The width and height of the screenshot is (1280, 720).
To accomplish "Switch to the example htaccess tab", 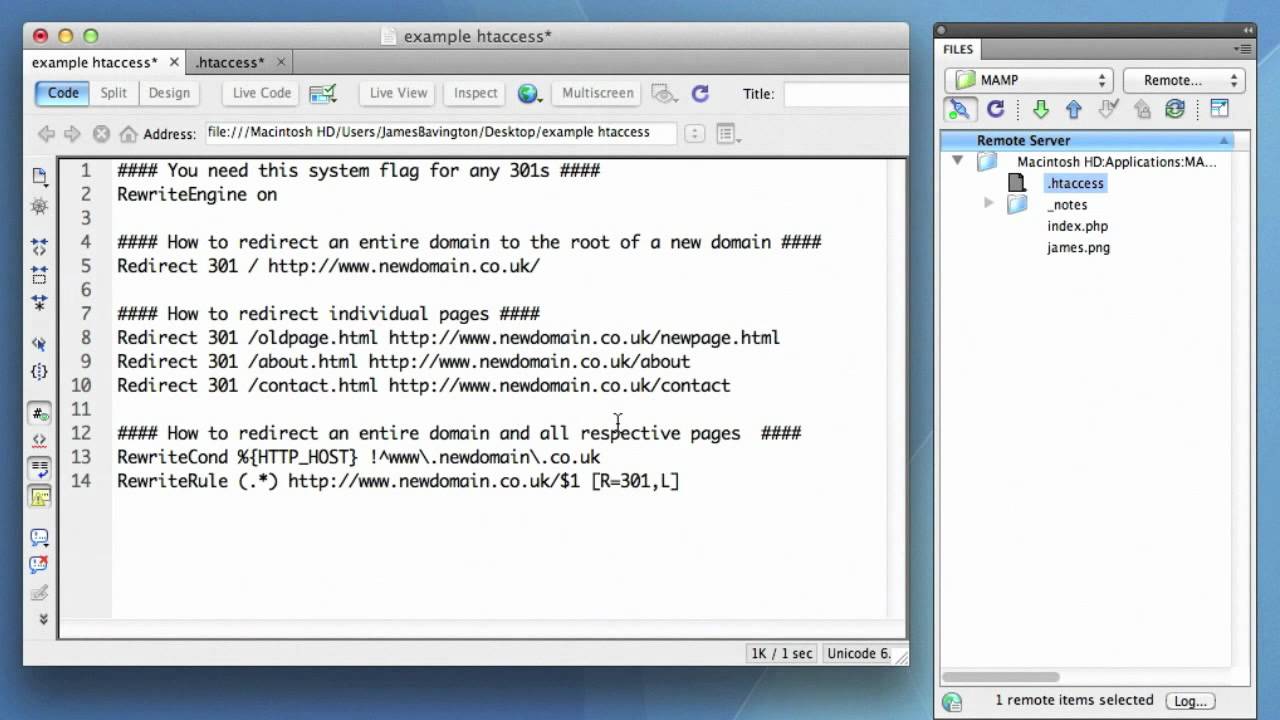I will pyautogui.click(x=95, y=62).
